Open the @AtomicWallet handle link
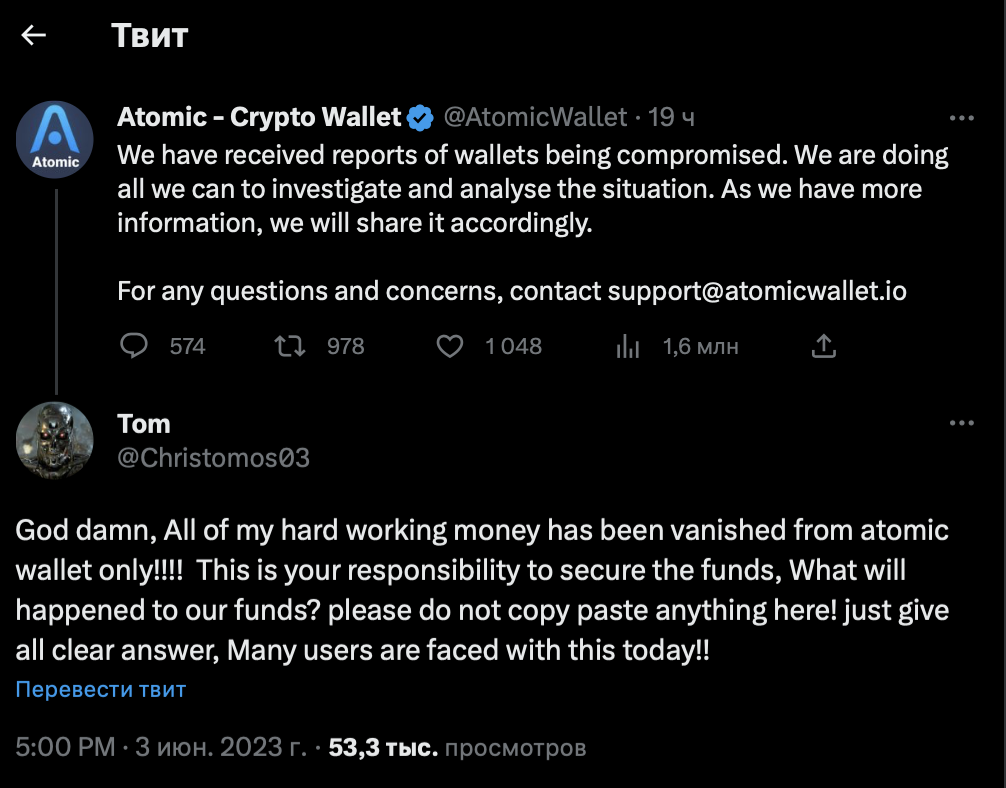Viewport: 1006px width, 788px height. tap(535, 118)
